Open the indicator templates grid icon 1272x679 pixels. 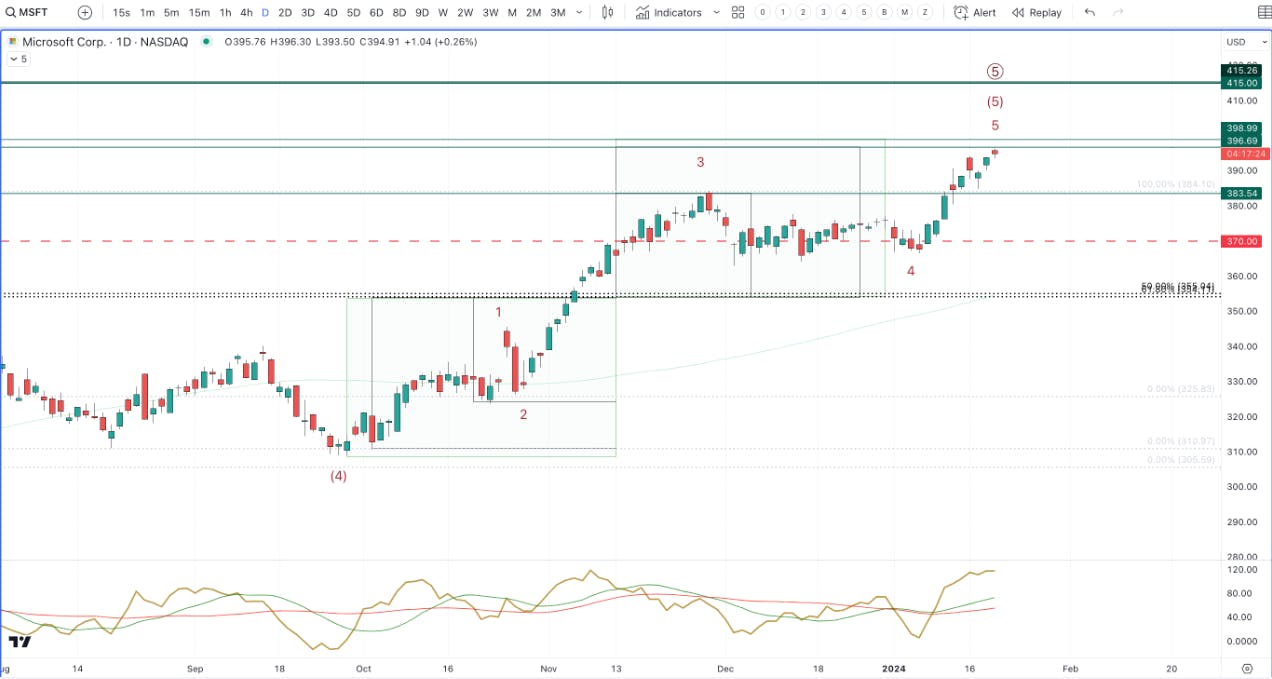(x=738, y=13)
